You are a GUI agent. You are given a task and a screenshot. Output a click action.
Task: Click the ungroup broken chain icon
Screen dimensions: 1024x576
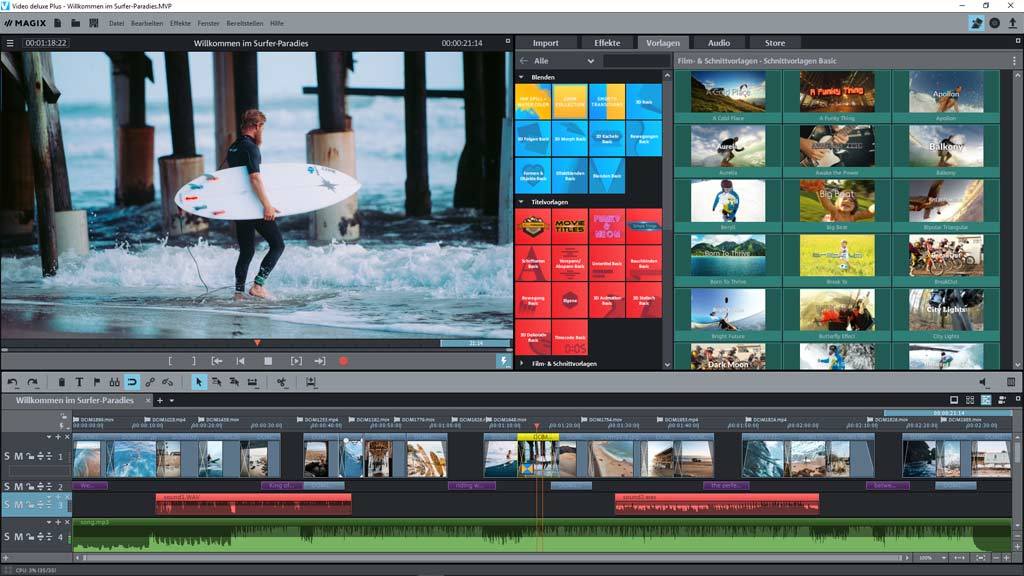click(x=168, y=382)
